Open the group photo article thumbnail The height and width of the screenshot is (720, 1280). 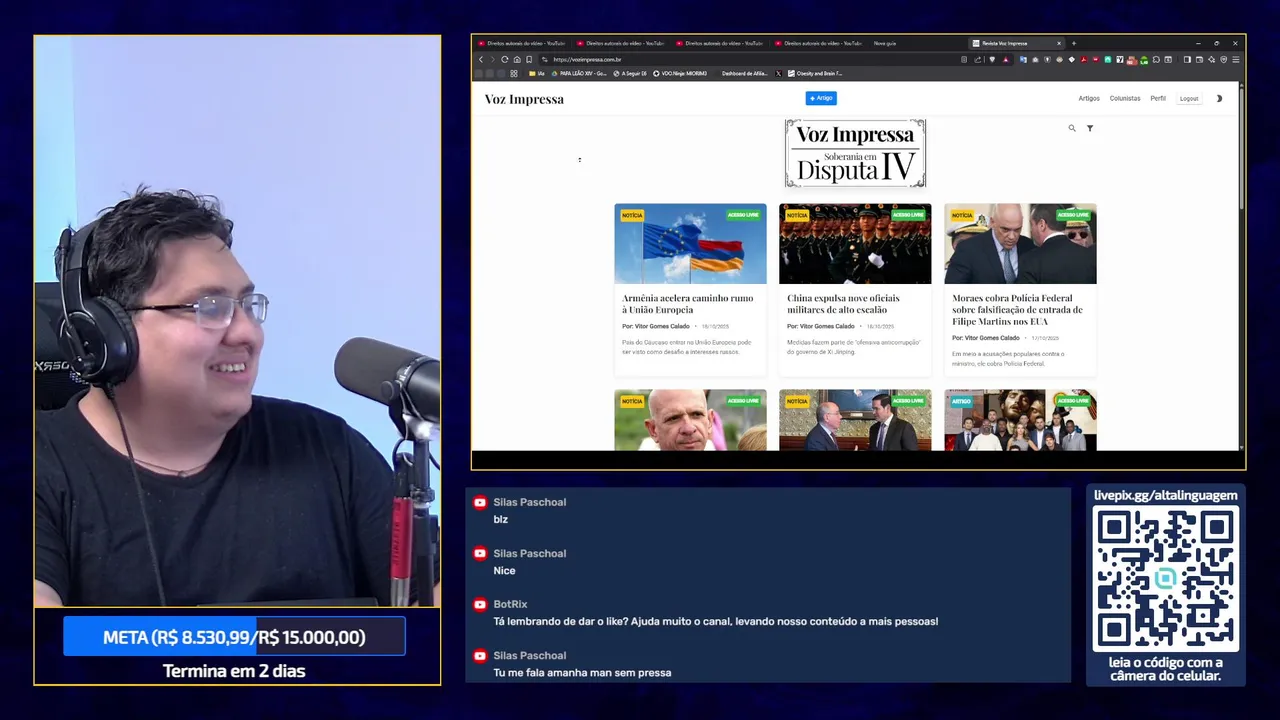click(x=1020, y=420)
